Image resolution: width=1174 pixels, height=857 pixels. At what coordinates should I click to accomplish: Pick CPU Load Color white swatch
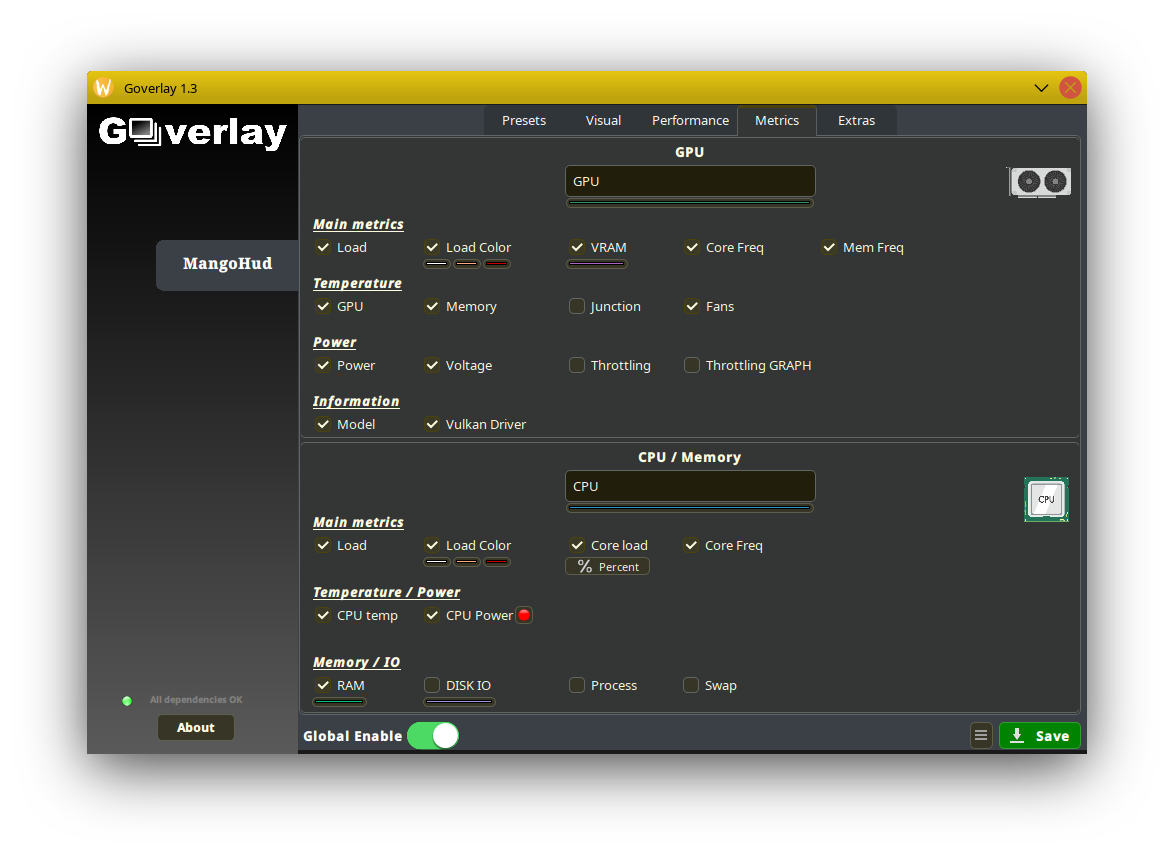click(x=437, y=562)
